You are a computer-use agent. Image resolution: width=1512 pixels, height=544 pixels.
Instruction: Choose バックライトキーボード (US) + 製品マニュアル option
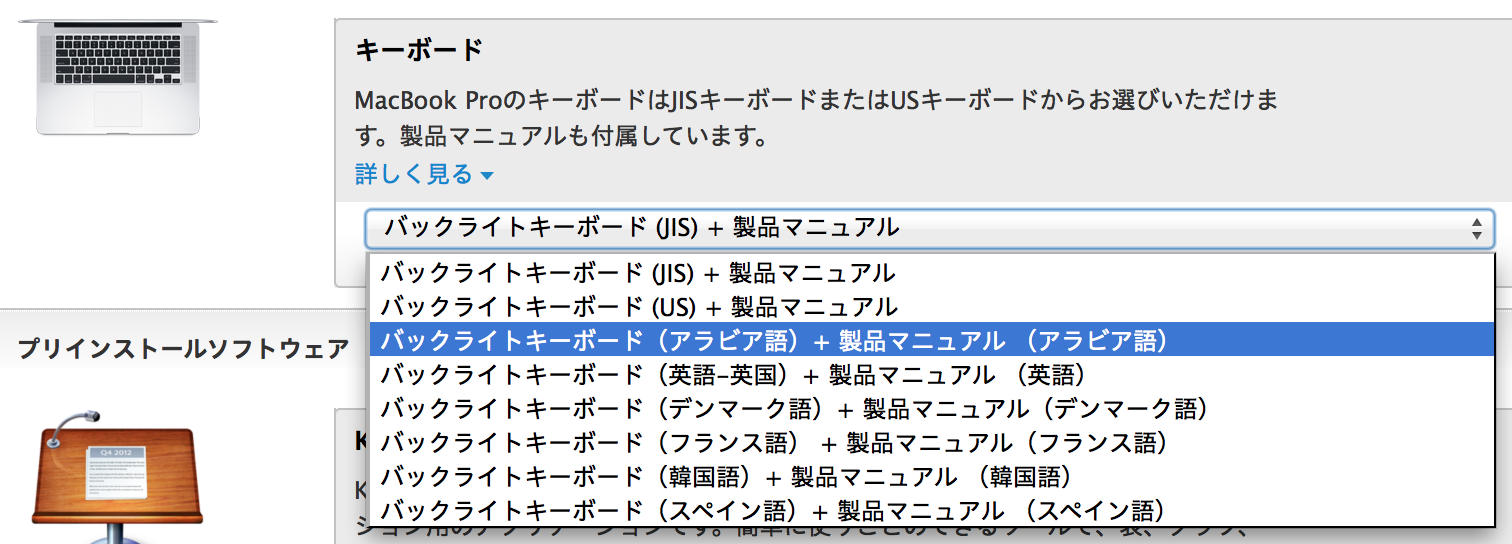point(933,306)
